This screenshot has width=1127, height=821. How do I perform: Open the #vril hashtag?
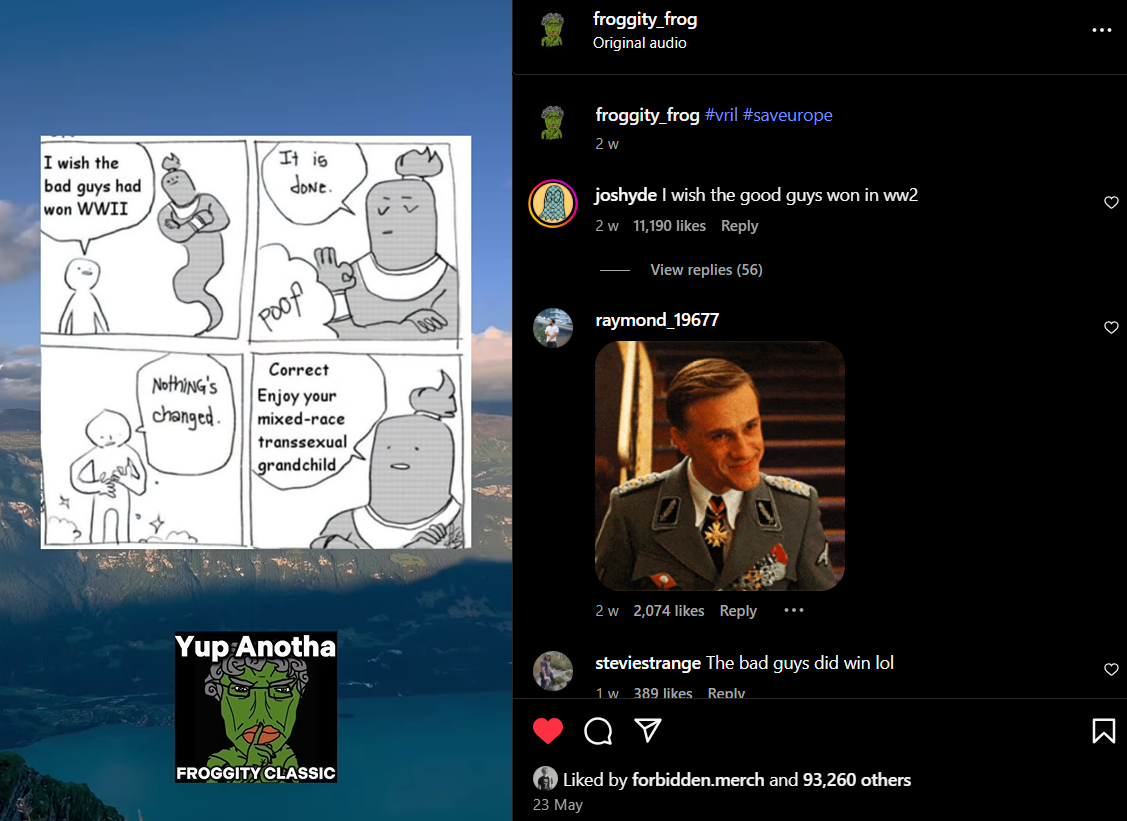[x=721, y=115]
